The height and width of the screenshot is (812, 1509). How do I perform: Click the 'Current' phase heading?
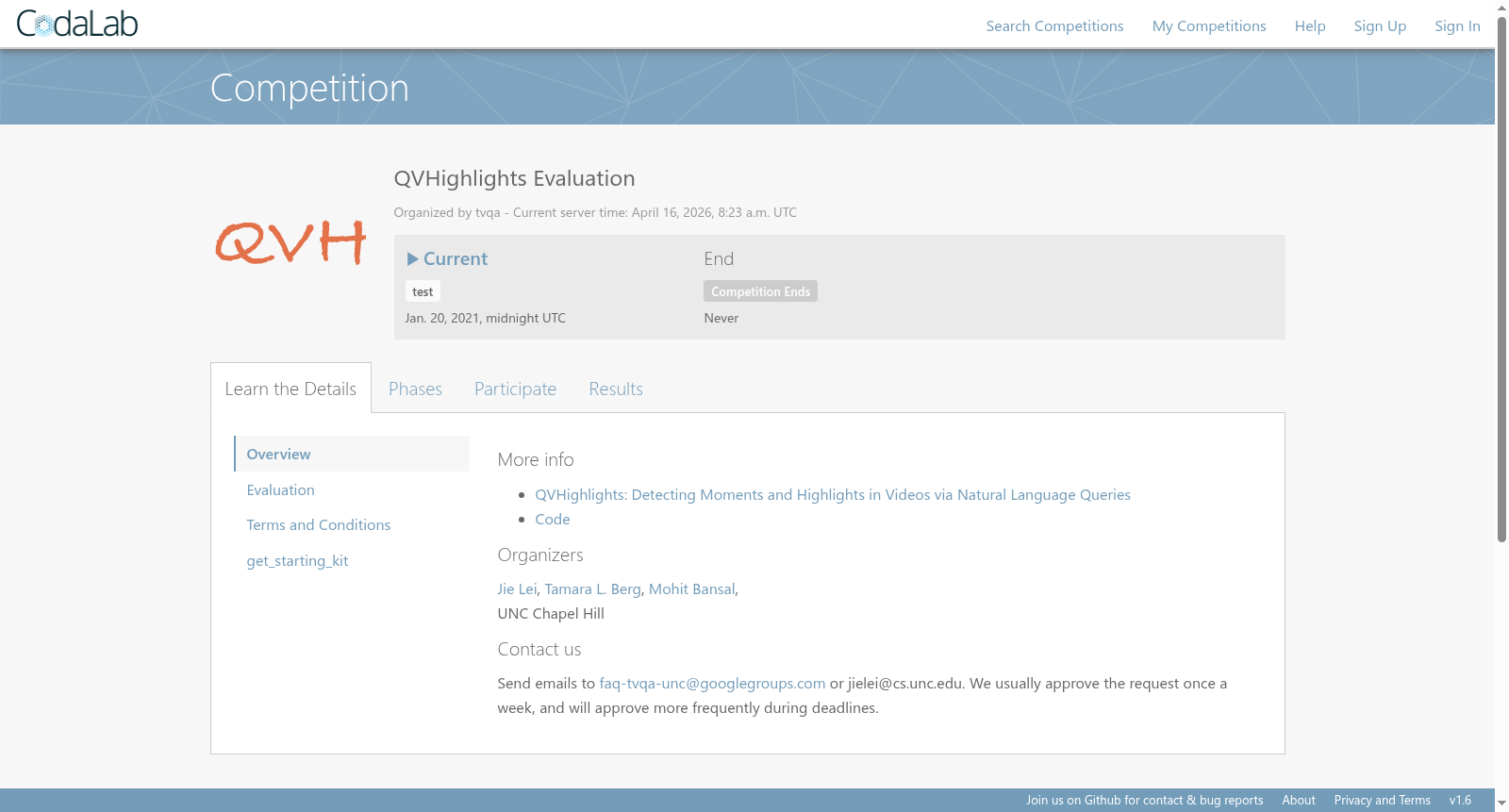(456, 258)
